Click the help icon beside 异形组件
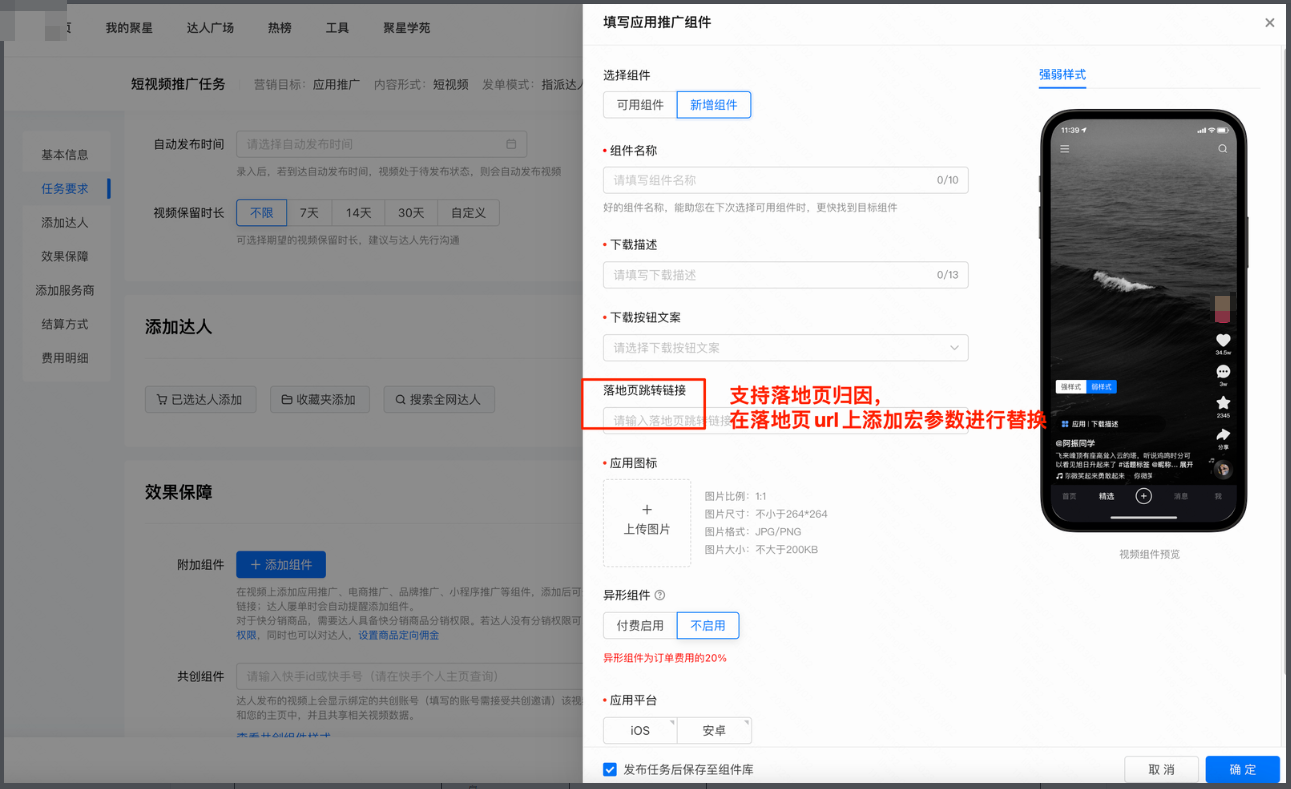 point(659,595)
